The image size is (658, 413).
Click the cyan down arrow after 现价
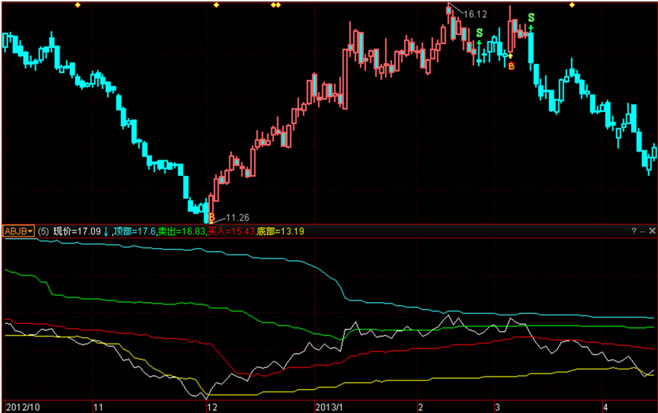(106, 231)
